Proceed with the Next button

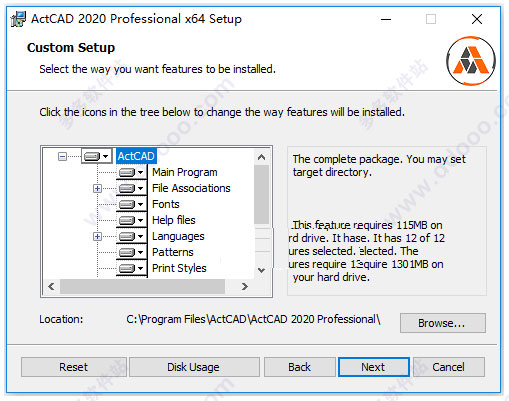point(374,367)
